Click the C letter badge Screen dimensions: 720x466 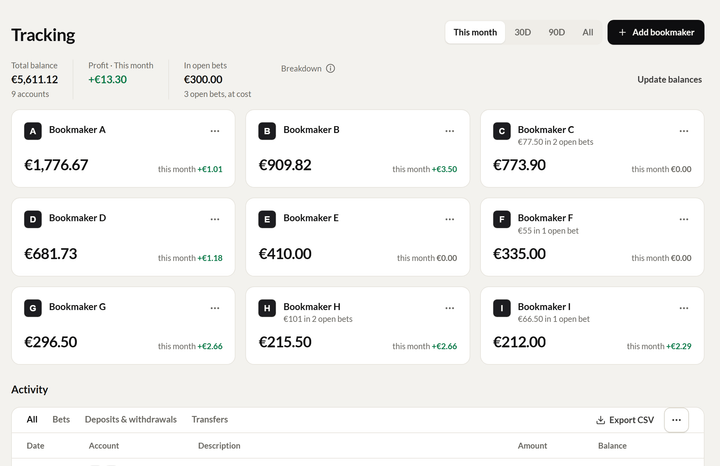coord(502,131)
